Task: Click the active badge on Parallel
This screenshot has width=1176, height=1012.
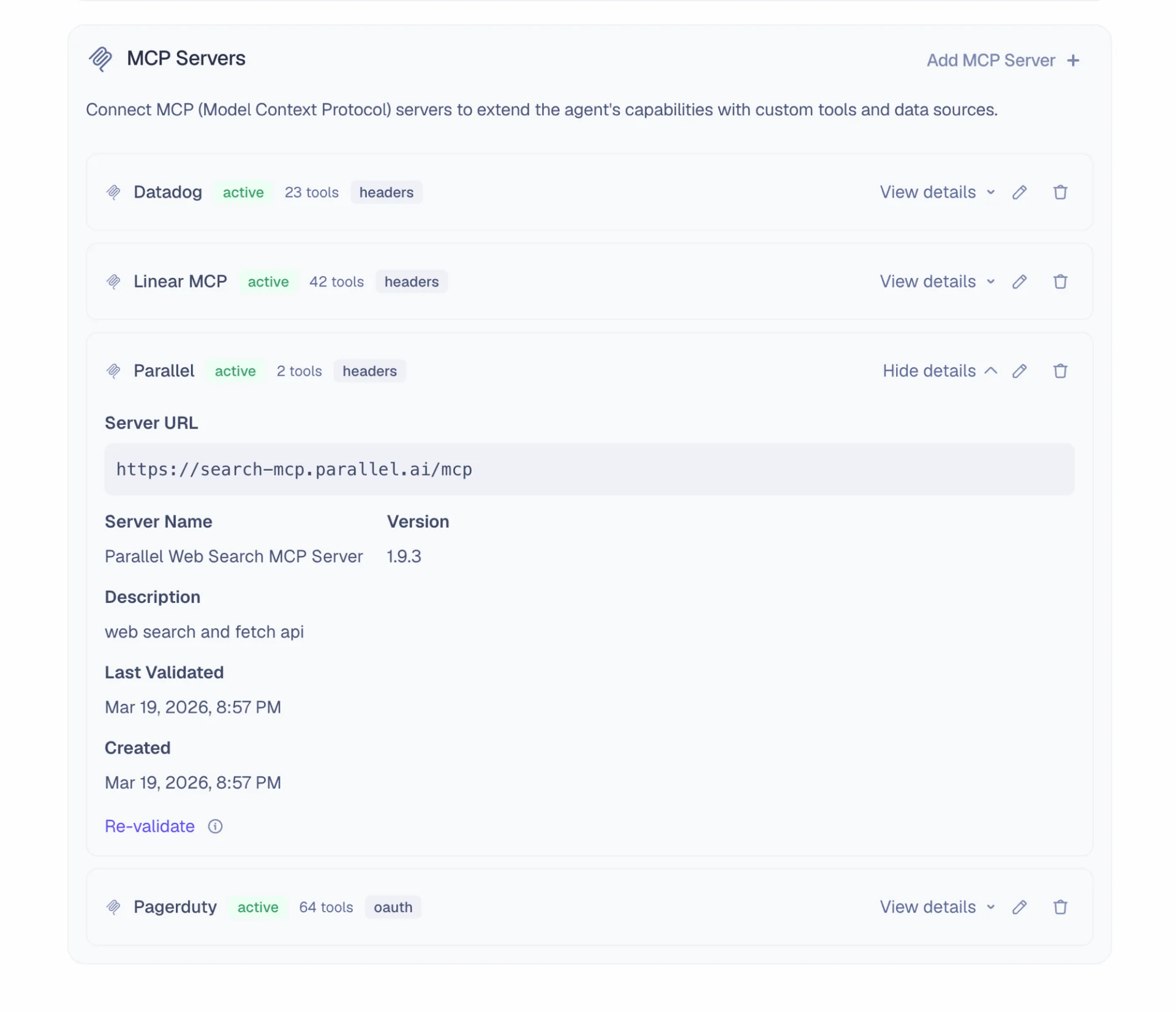Action: [x=235, y=371]
